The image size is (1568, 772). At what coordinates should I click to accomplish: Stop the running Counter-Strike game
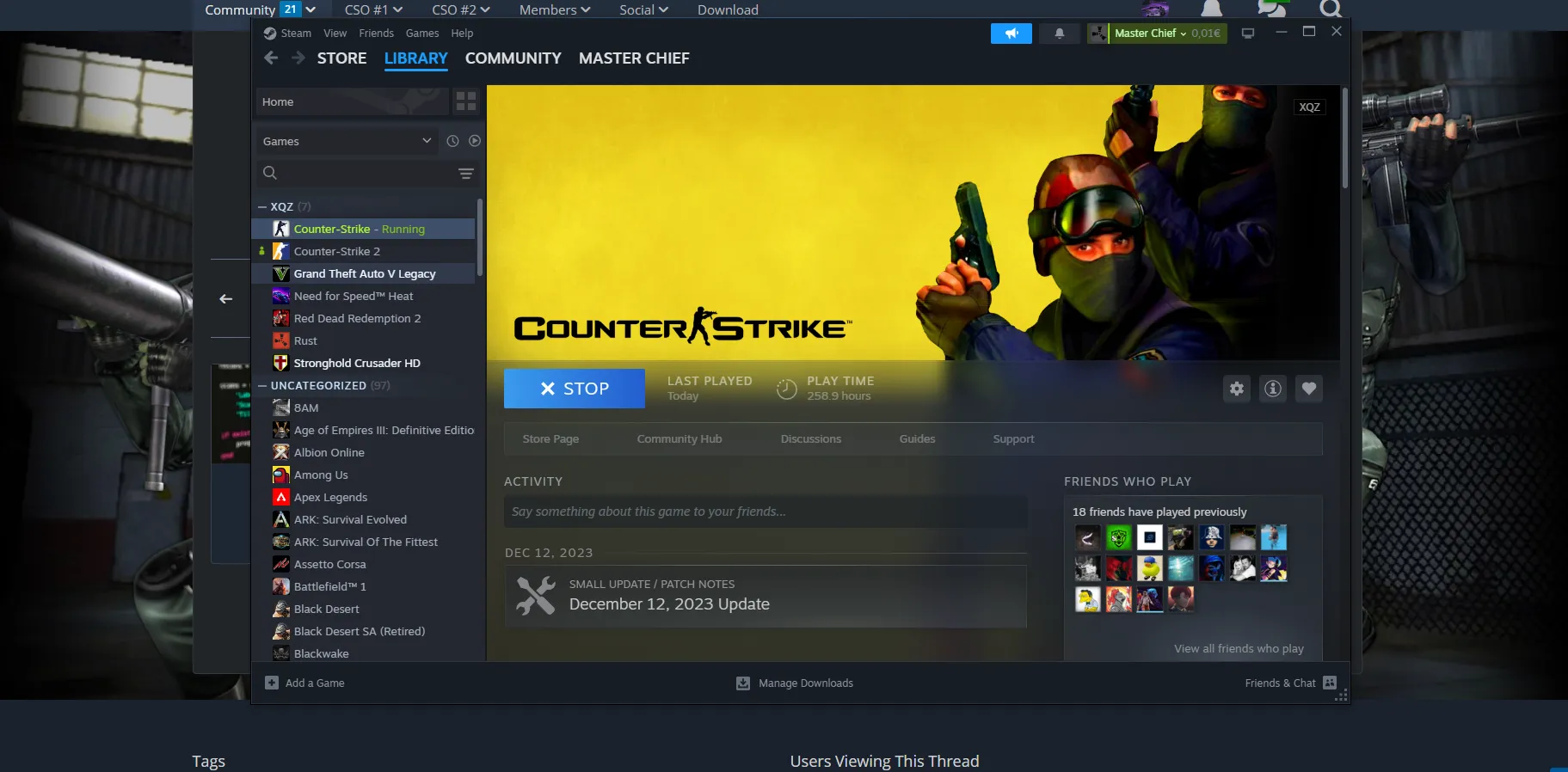tap(575, 389)
